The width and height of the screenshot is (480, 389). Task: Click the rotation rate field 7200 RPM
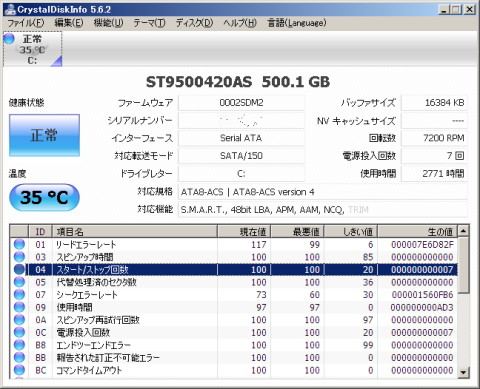click(x=434, y=138)
